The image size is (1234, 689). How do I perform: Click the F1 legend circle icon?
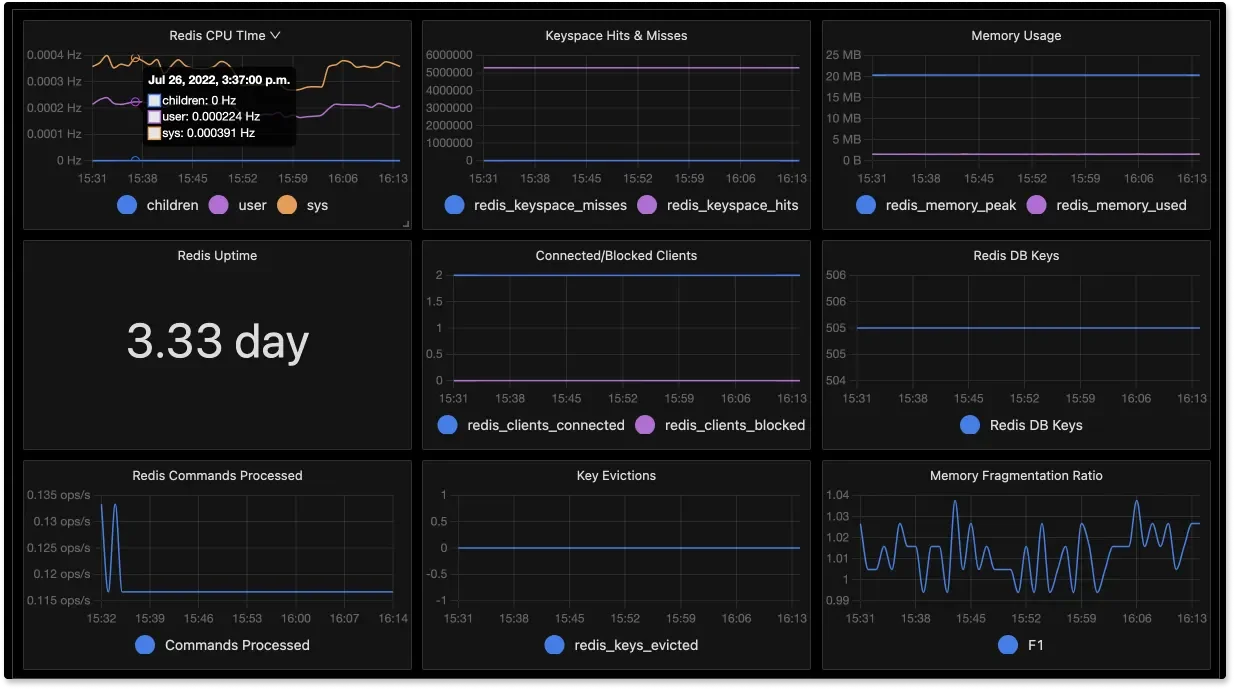(x=1008, y=645)
